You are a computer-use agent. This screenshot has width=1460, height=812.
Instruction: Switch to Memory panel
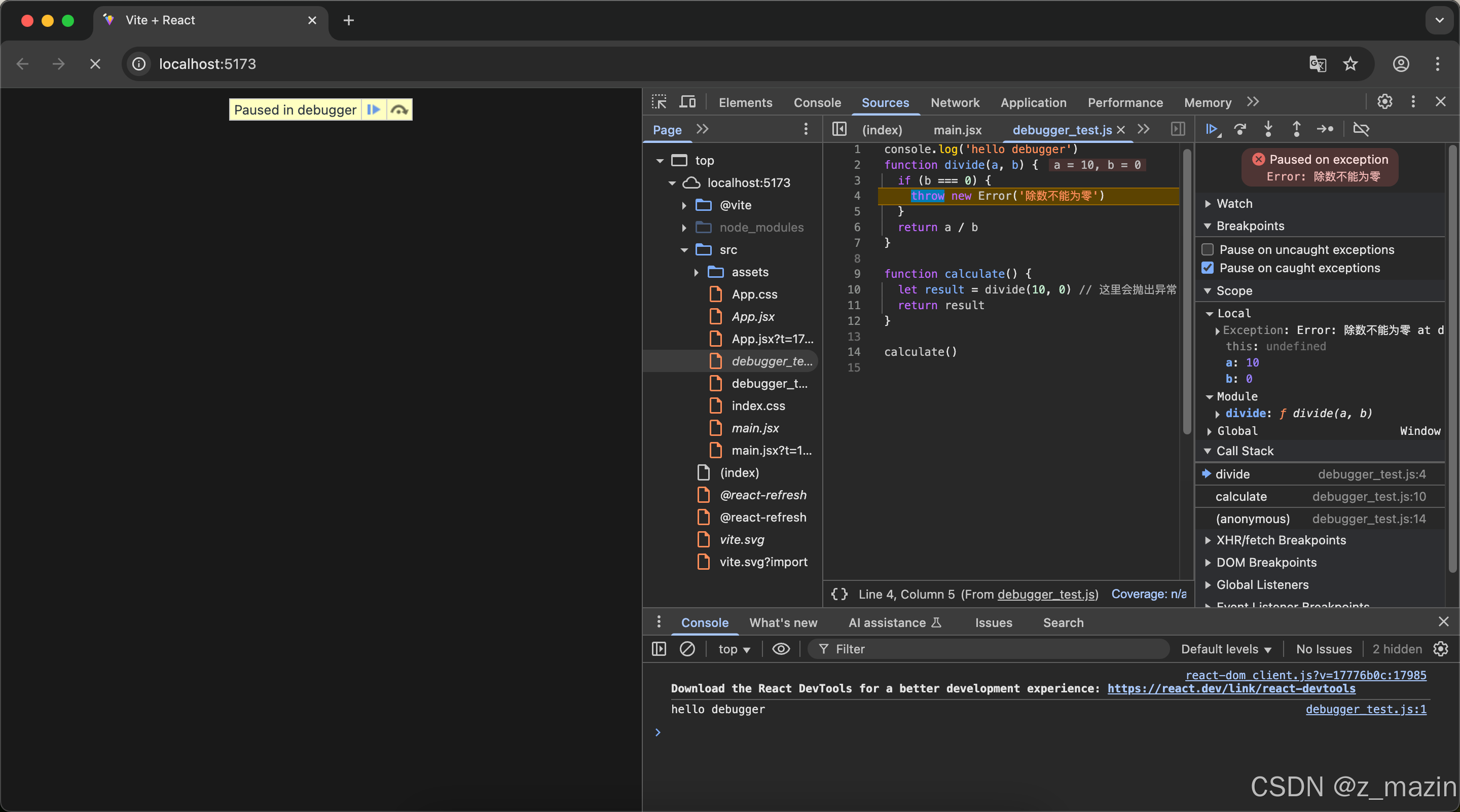click(x=1208, y=102)
